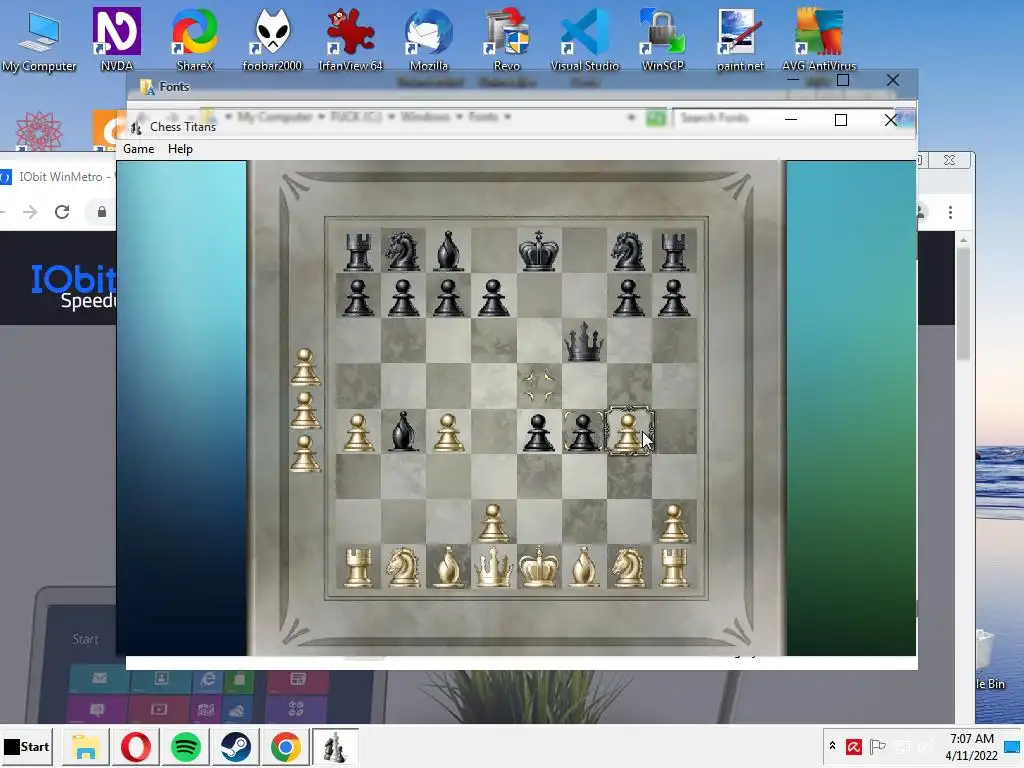Open the Help menu in Chess Titans
The width and height of the screenshot is (1024, 768).
point(180,149)
